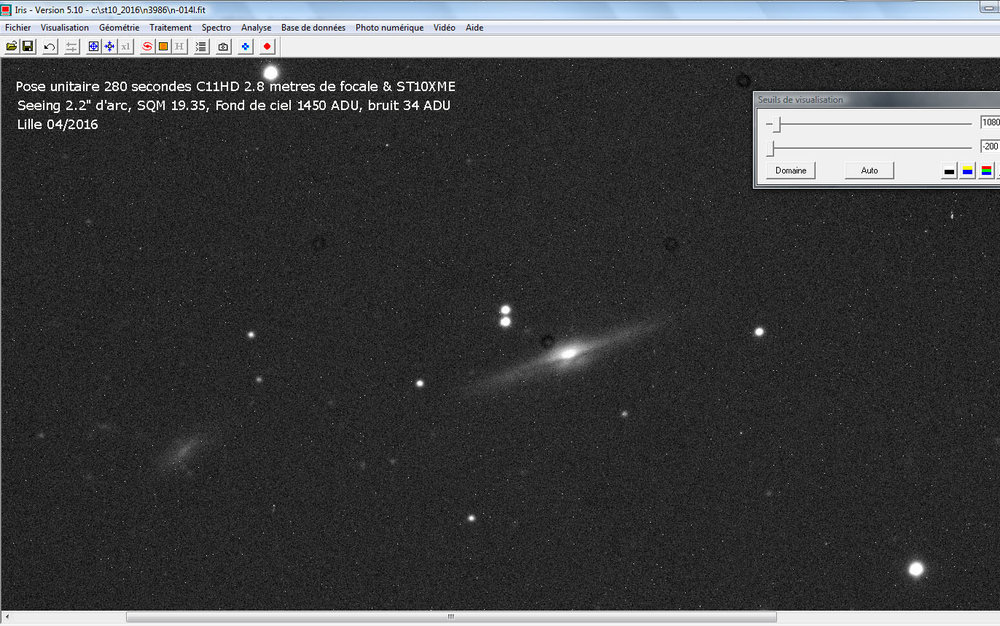Click the high threshold value field 1080
1000x626 pixels.
pyautogui.click(x=990, y=122)
